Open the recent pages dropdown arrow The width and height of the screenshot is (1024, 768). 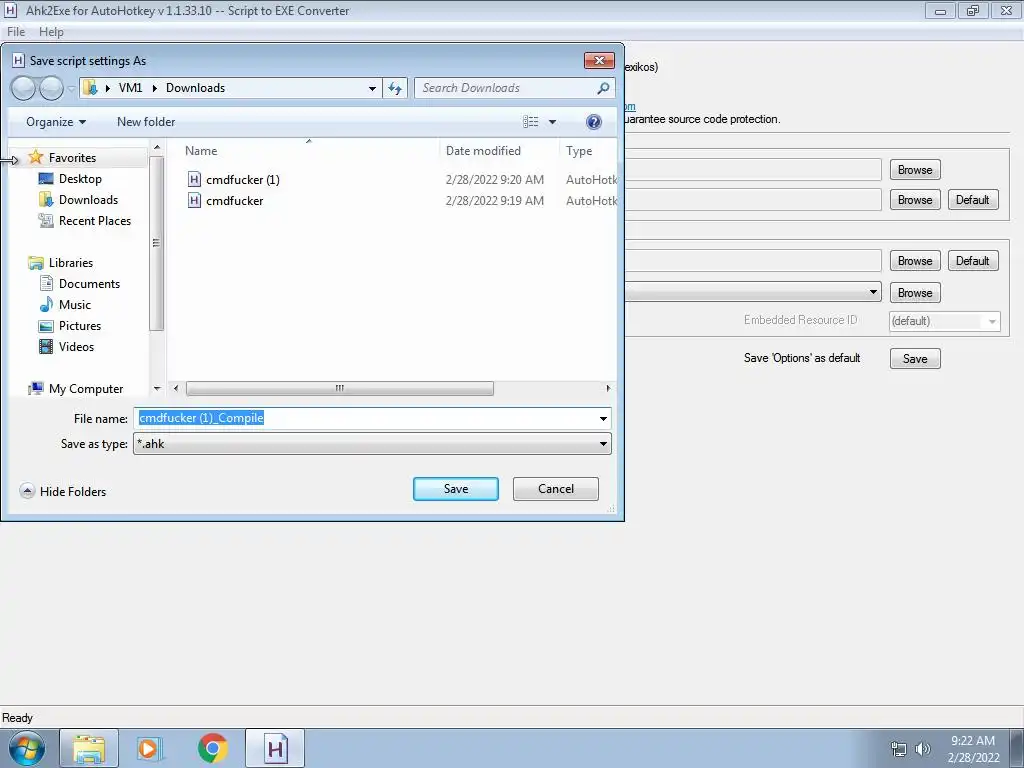(x=71, y=88)
